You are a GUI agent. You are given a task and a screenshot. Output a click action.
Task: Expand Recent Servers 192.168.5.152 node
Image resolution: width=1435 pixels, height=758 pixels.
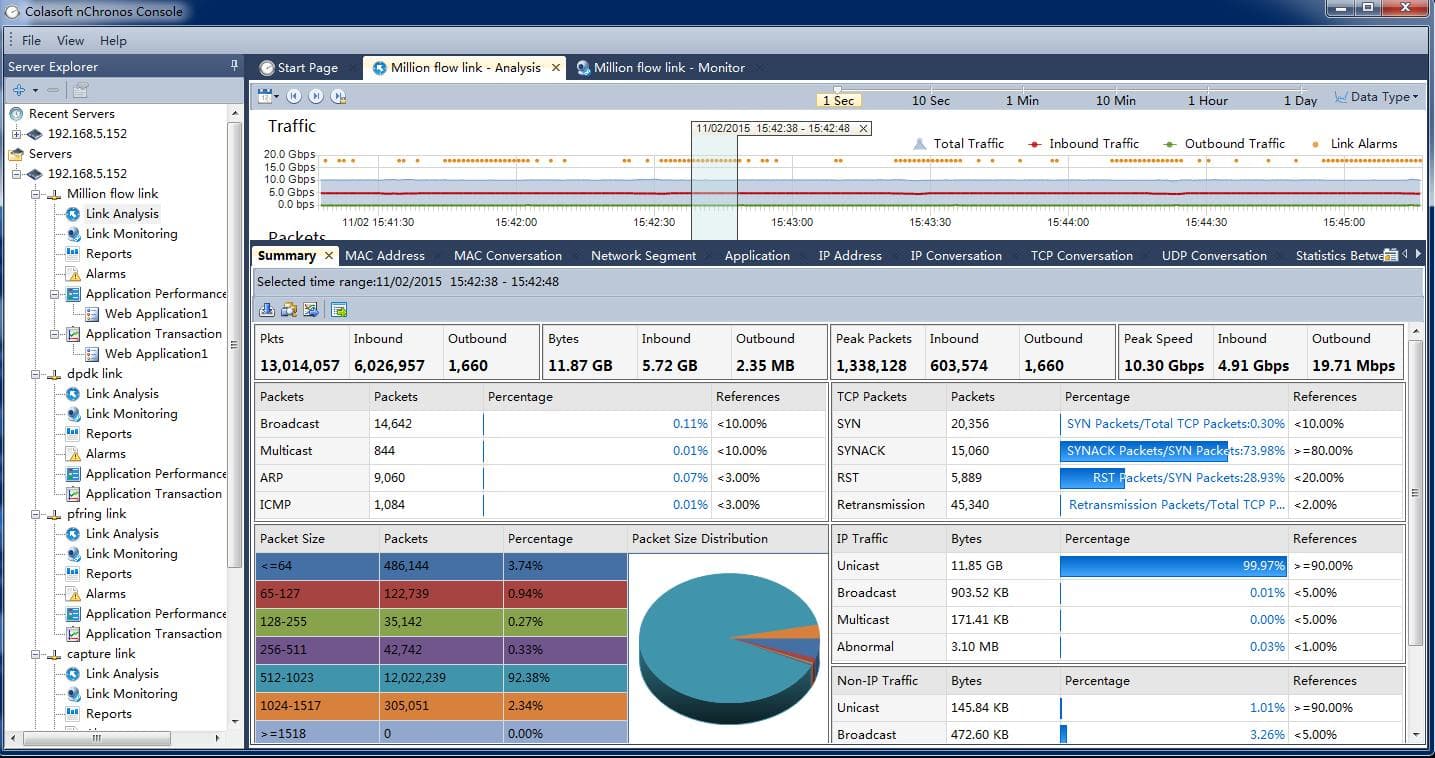(x=16, y=134)
